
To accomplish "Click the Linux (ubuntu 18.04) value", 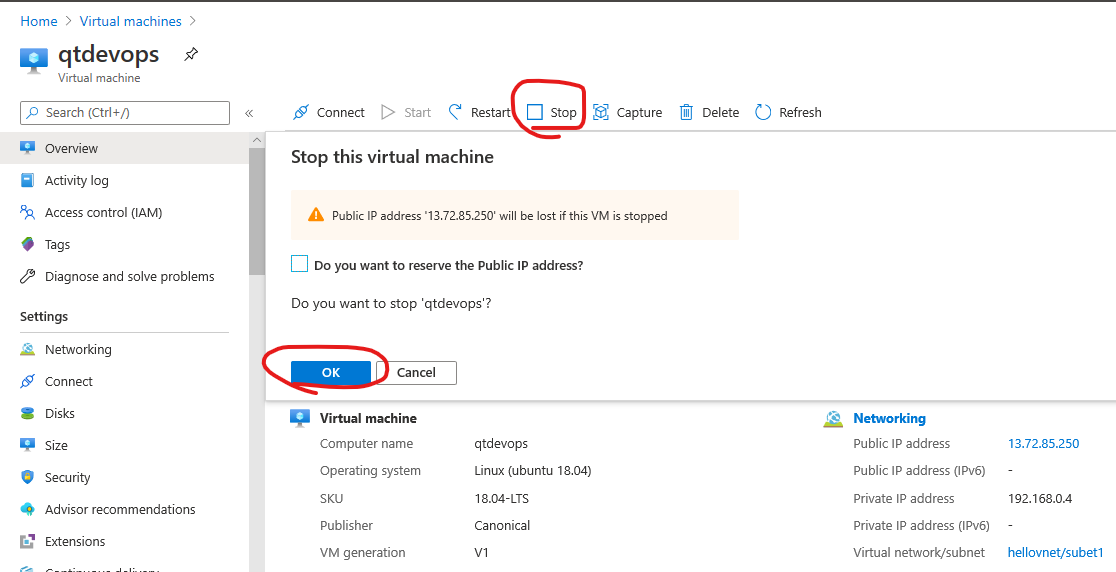I will pos(532,470).
